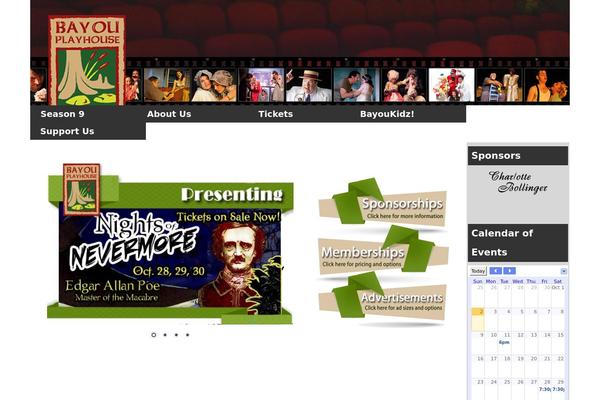
Task: Open the Charlotte Bollinger sponsor logo
Action: (518, 182)
